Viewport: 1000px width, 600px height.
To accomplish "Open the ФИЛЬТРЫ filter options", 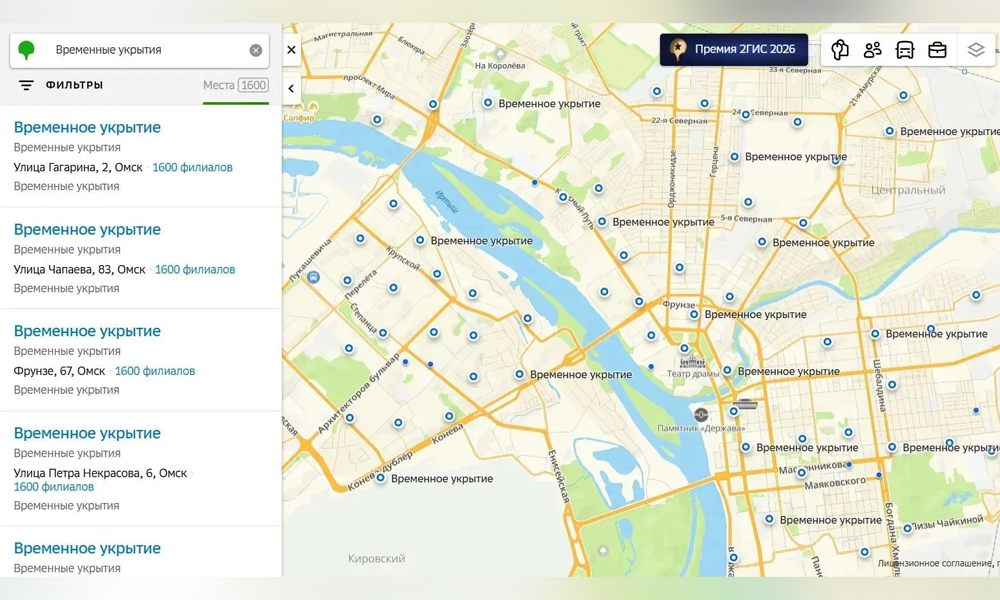I will (x=74, y=85).
